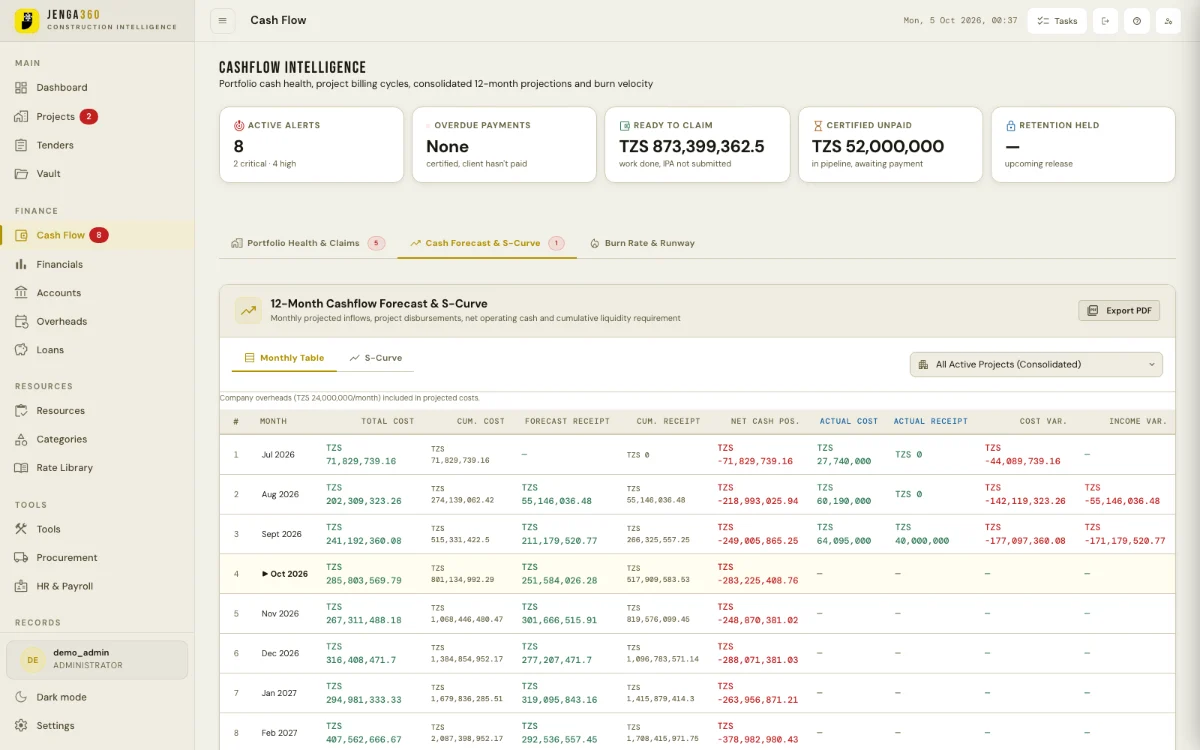Open help with the question mark icon

click(x=1137, y=21)
